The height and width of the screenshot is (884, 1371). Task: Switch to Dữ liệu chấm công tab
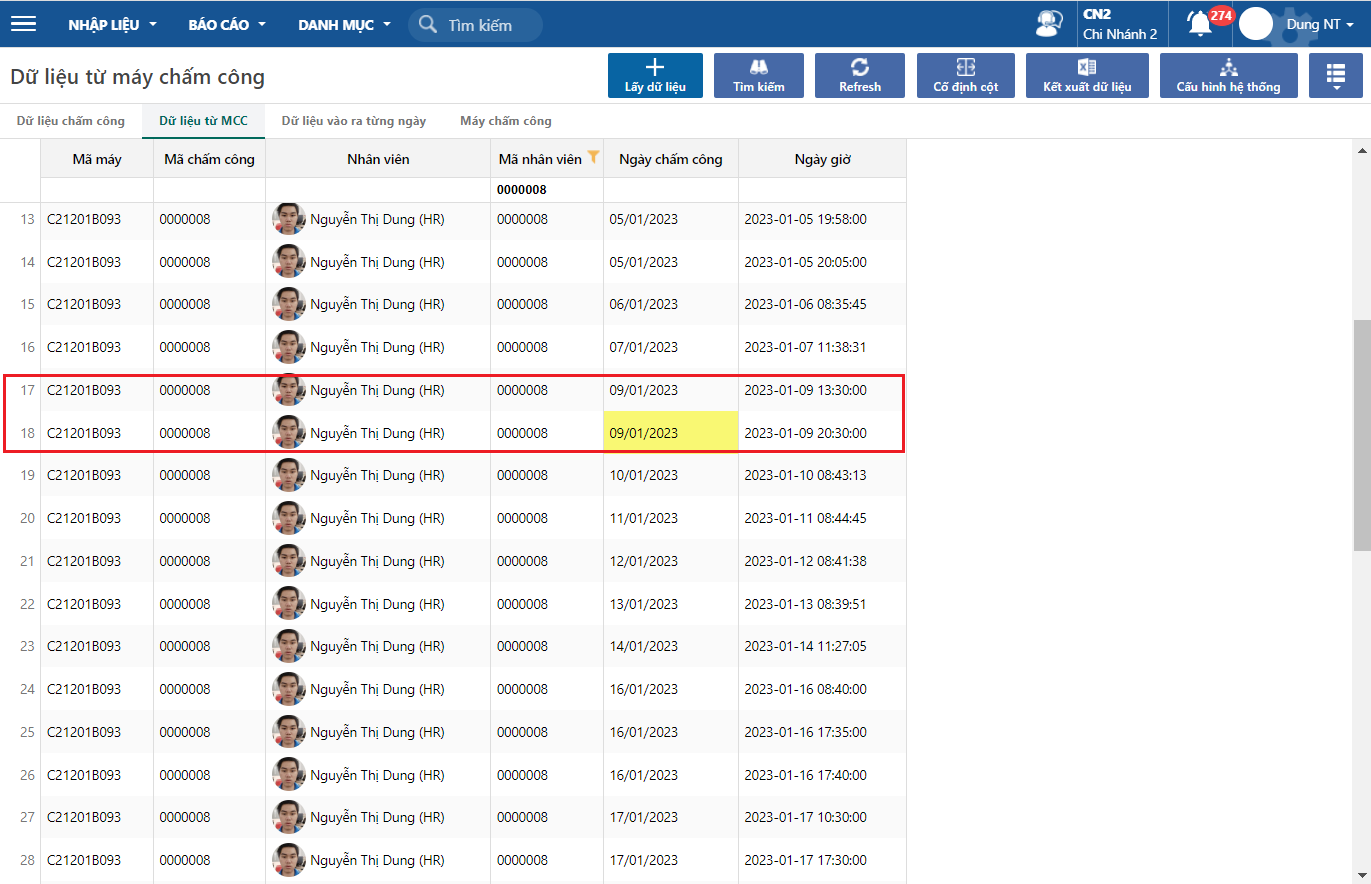pos(71,121)
